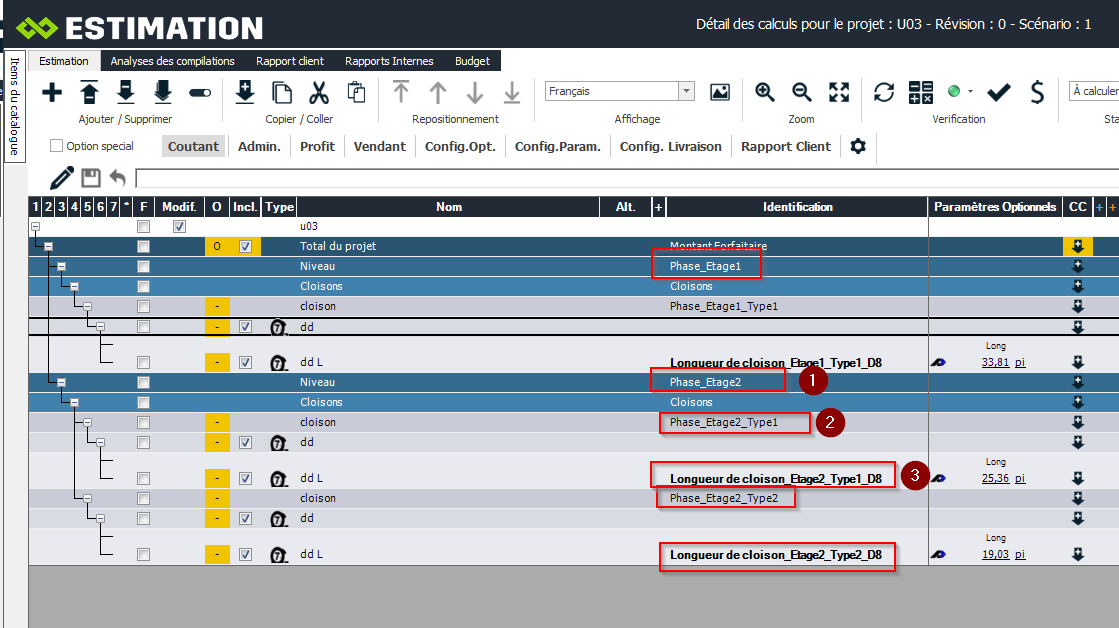Viewport: 1119px width, 628px height.
Task: Click the plus Add item icon
Action: point(52,93)
